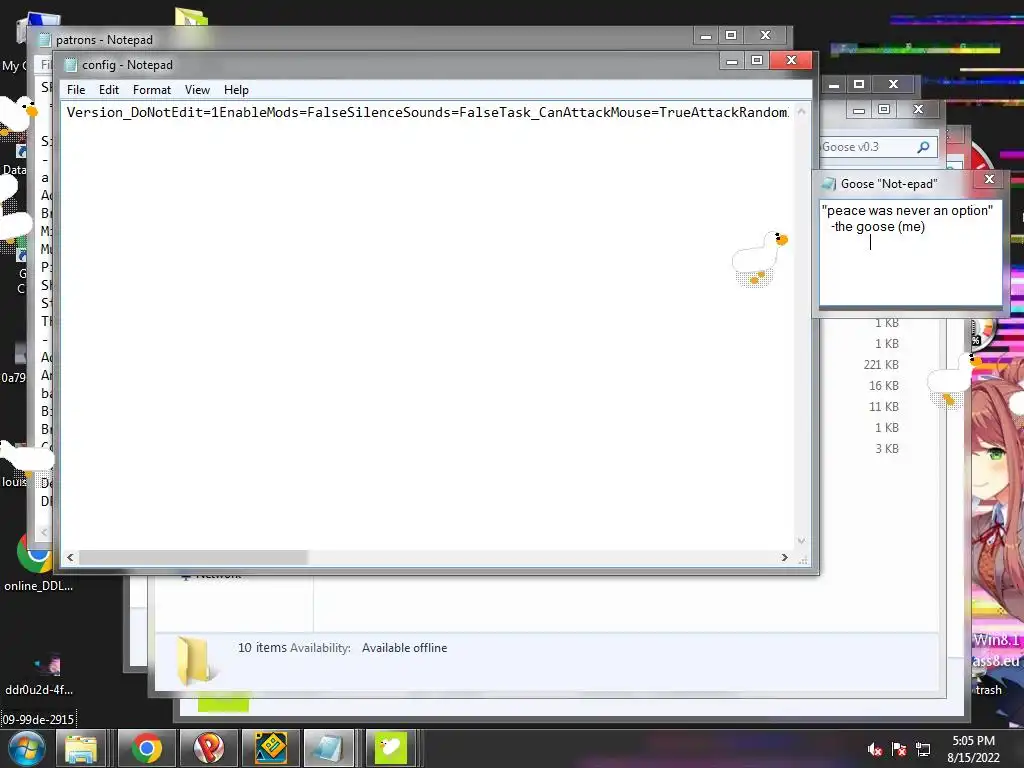Maximize the config Notepad window
This screenshot has height=768, width=1024.
[756, 60]
